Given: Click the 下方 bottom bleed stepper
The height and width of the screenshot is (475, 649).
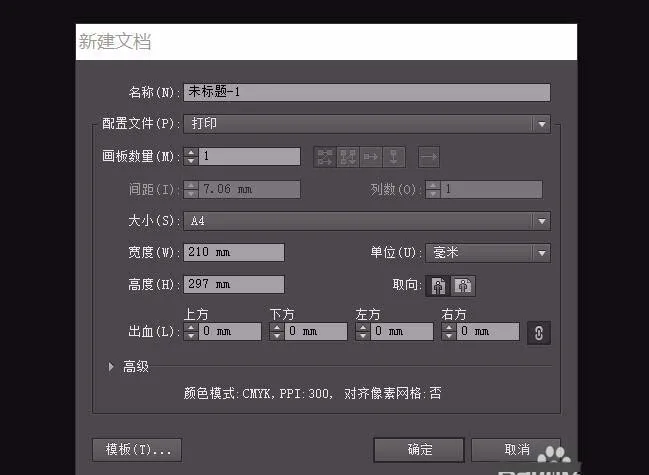Looking at the screenshot, I should click(x=277, y=331).
